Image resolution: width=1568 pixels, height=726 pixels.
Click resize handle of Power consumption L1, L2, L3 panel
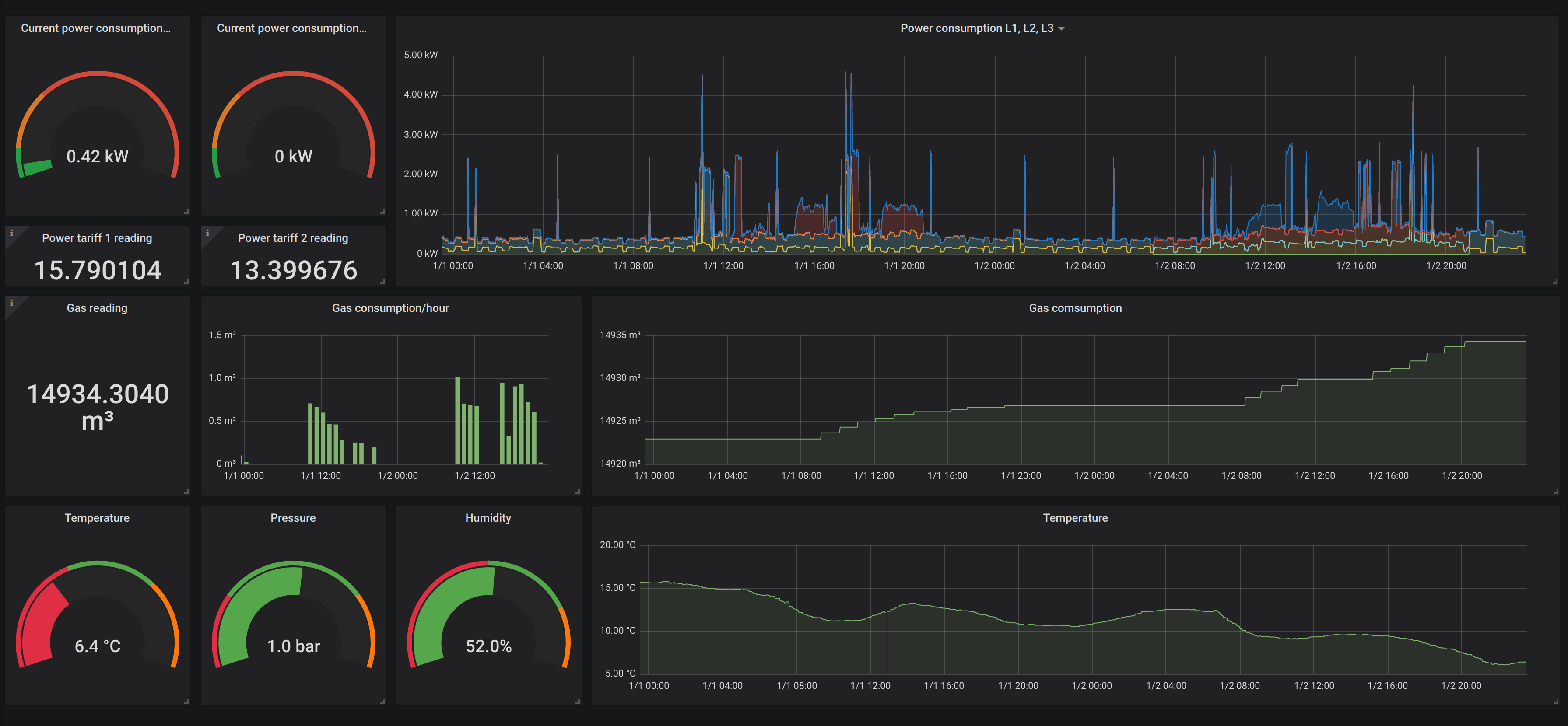[x=1555, y=282]
